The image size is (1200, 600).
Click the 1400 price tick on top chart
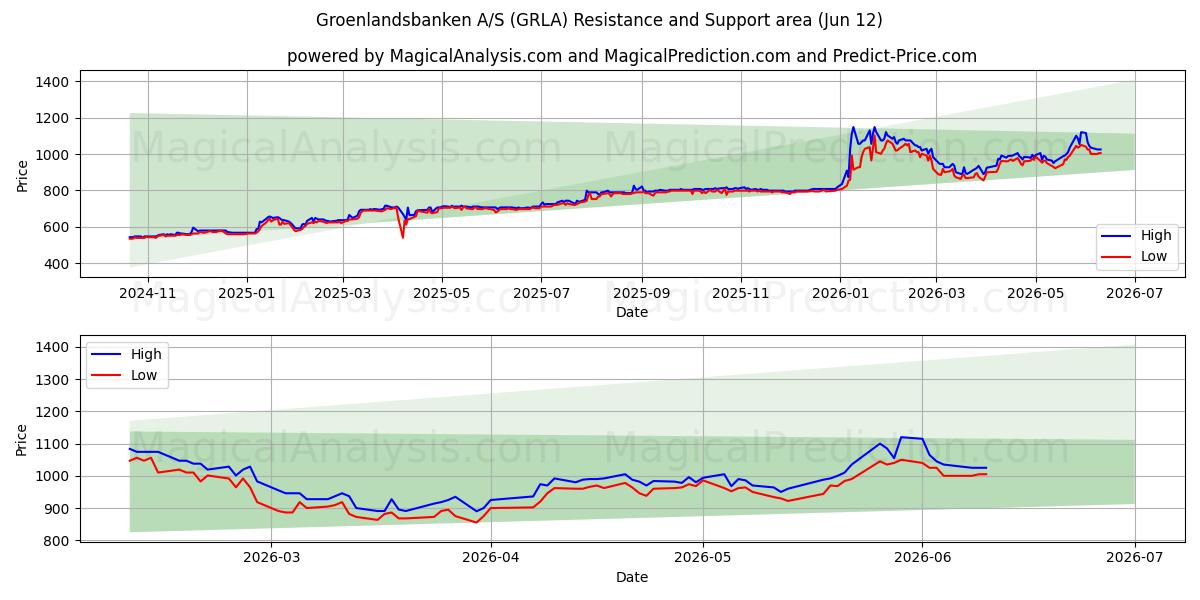click(53, 82)
